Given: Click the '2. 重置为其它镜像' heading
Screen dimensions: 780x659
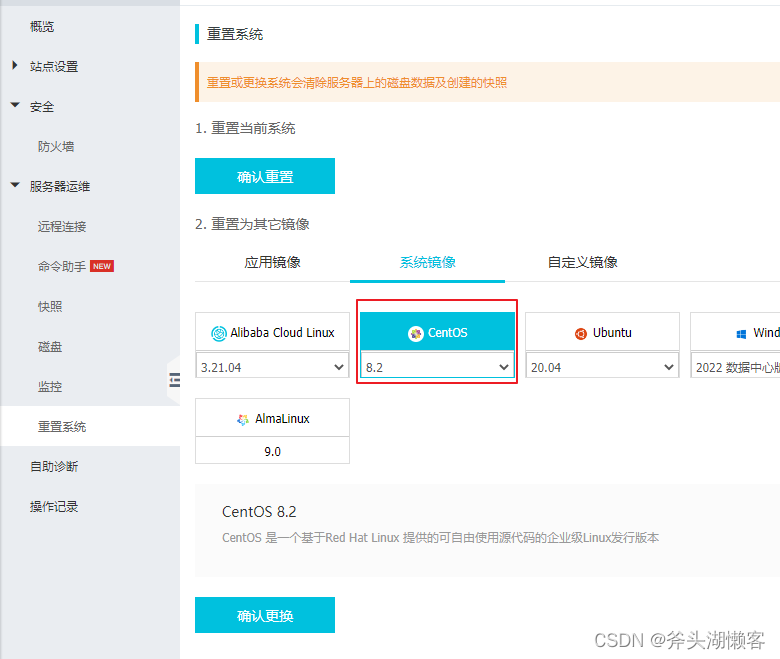Looking at the screenshot, I should click(252, 224).
